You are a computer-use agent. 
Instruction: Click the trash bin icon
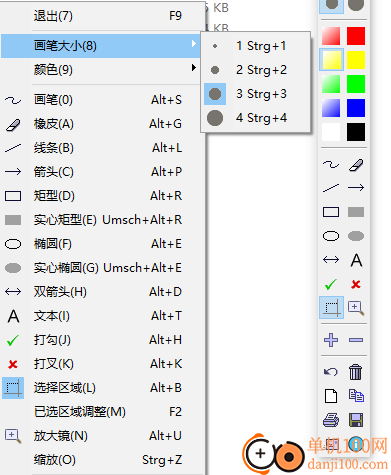(x=356, y=372)
